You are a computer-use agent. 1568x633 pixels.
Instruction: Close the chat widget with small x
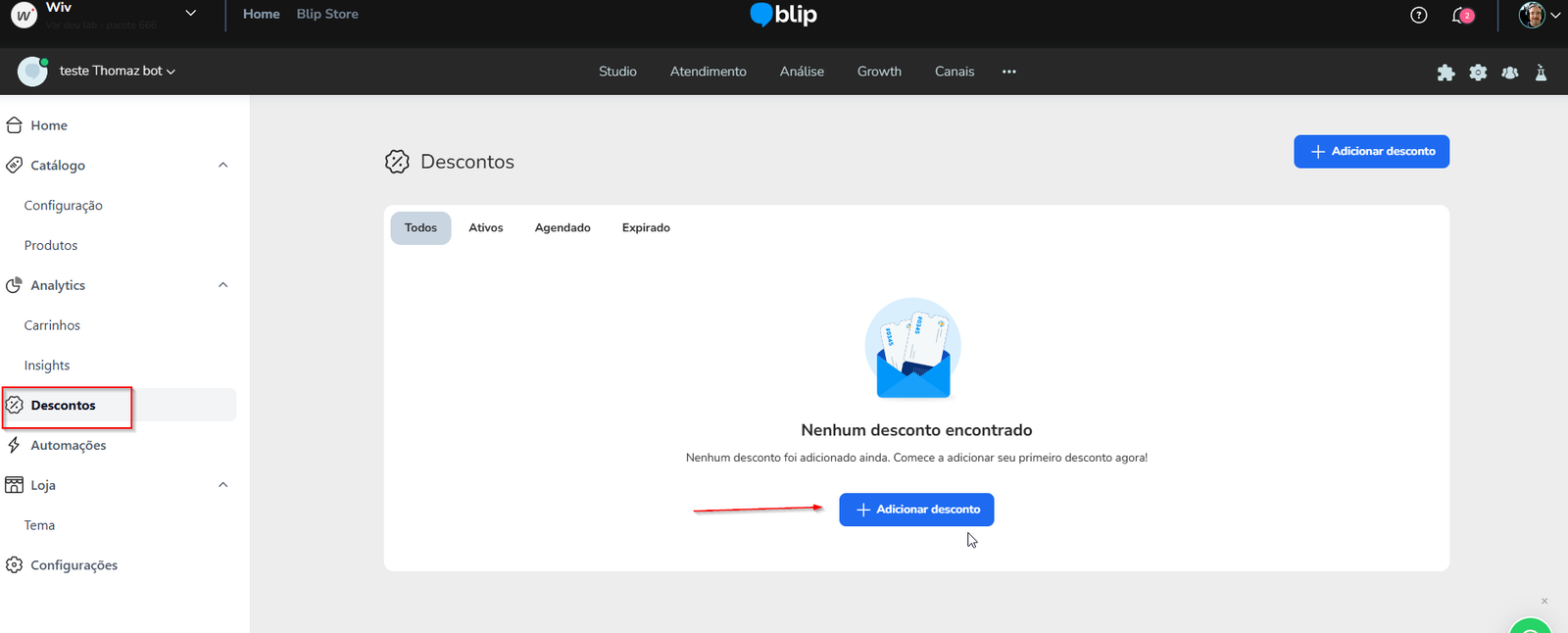[1544, 601]
